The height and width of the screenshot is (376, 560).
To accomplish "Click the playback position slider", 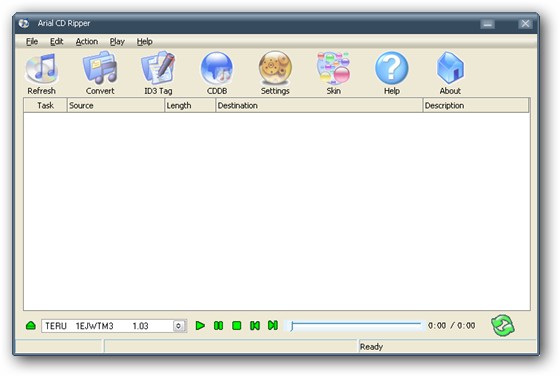I will point(356,326).
